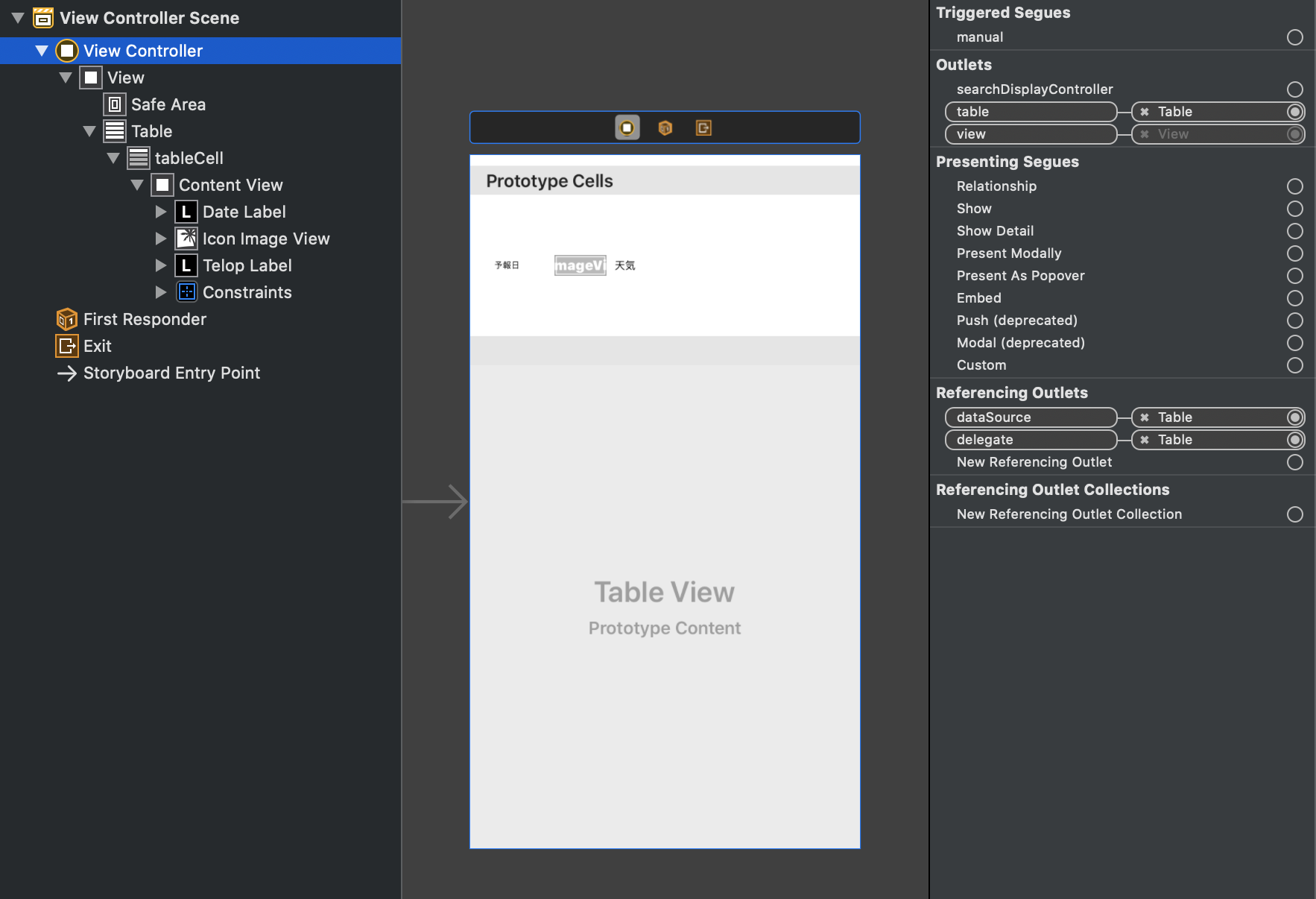Select Safe Area in document outline
Image resolution: width=1316 pixels, height=899 pixels.
[x=168, y=104]
